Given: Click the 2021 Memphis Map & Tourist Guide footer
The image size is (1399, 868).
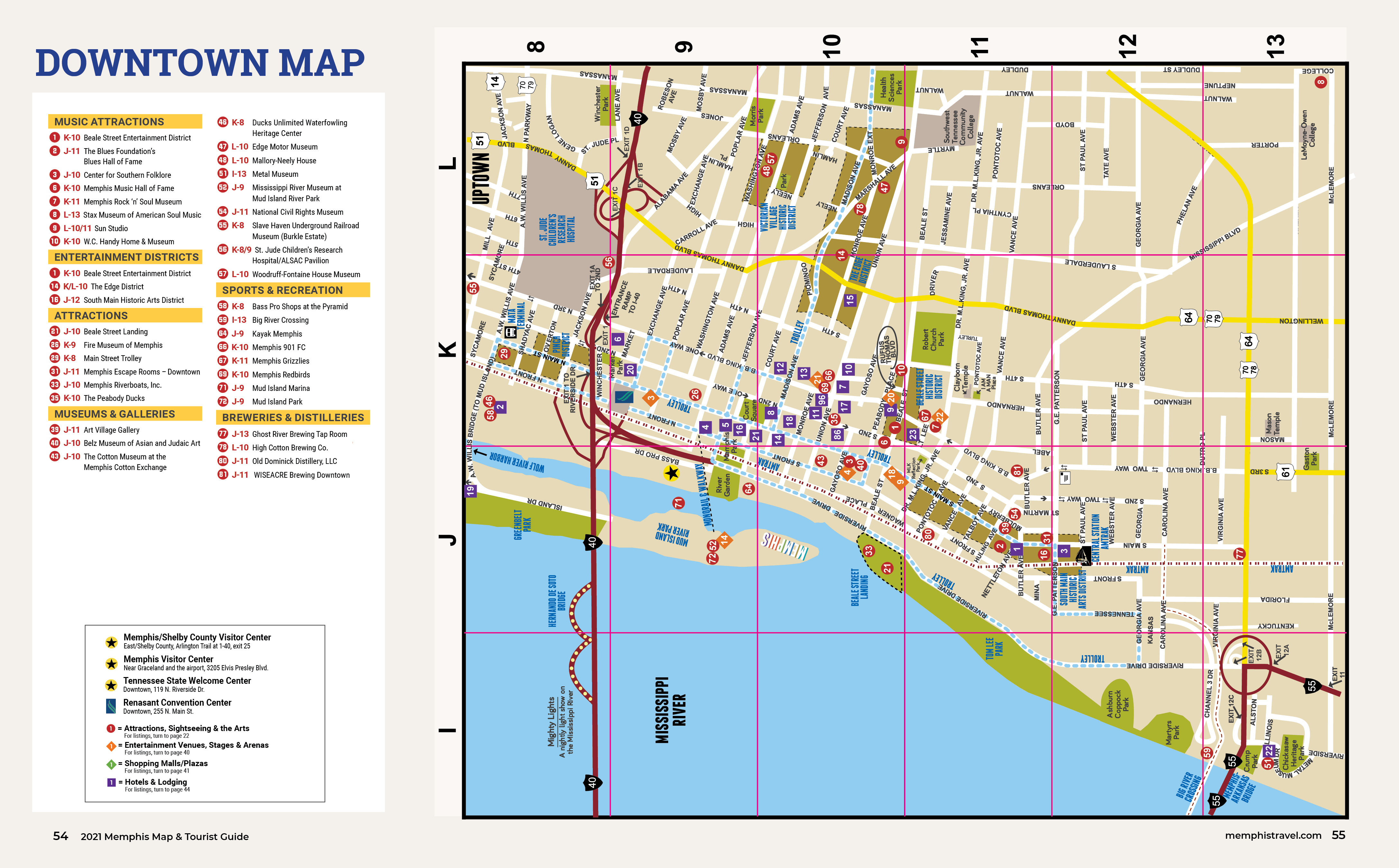Looking at the screenshot, I should (165, 836).
